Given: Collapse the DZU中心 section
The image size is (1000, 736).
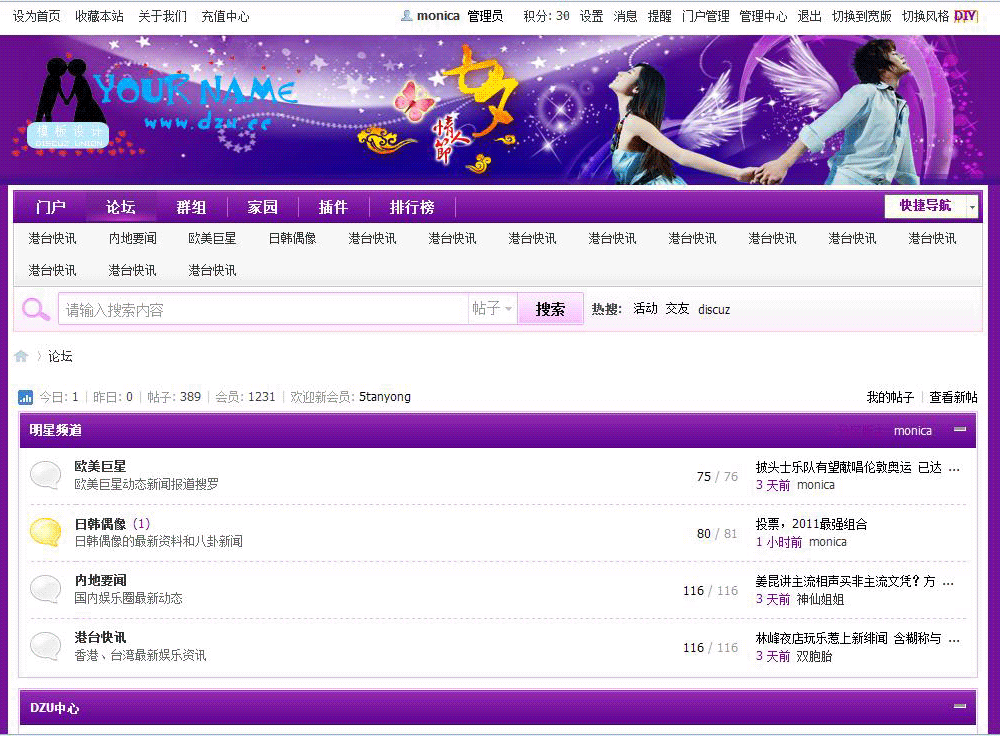Looking at the screenshot, I should click(x=960, y=707).
